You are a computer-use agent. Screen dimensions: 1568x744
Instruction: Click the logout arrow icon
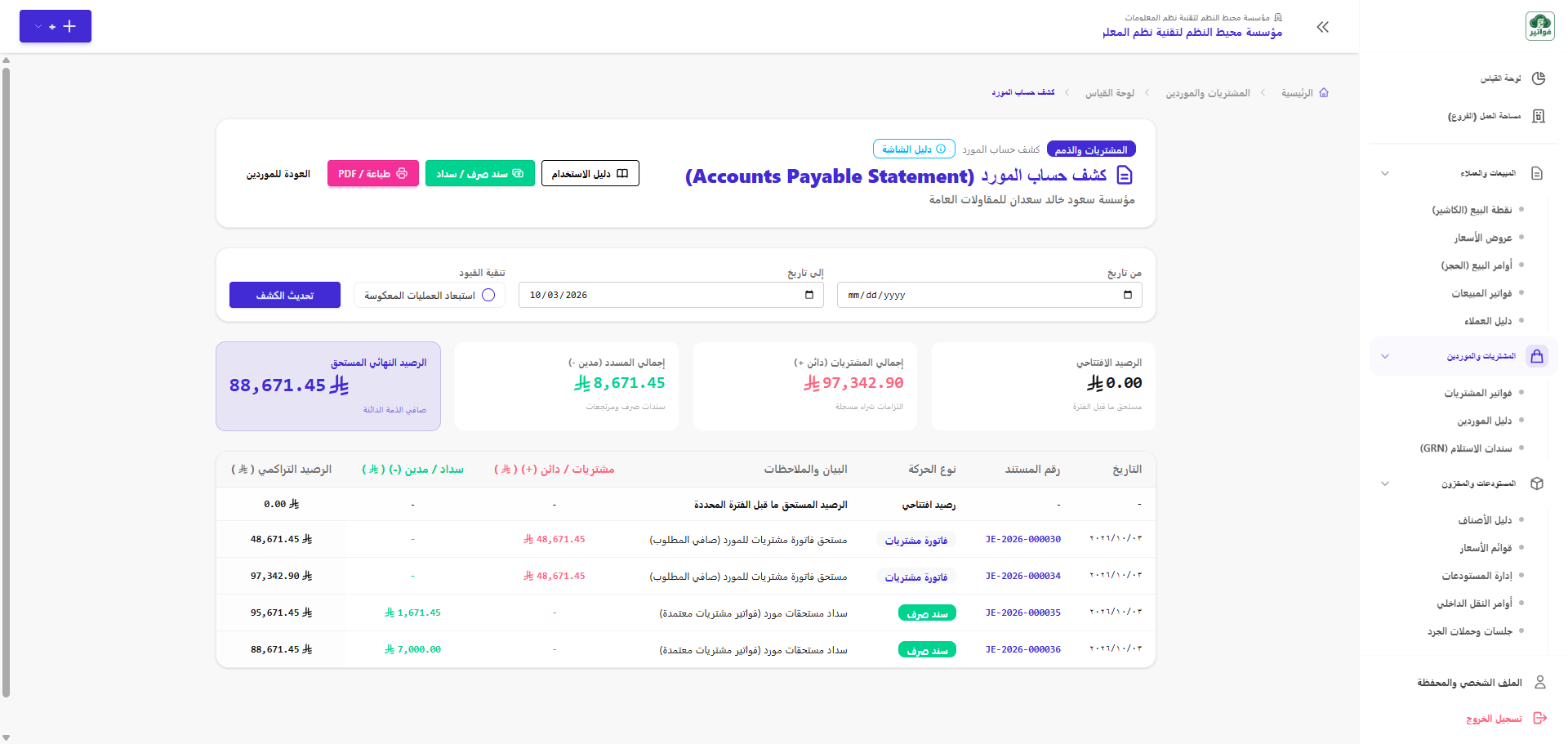(1540, 718)
